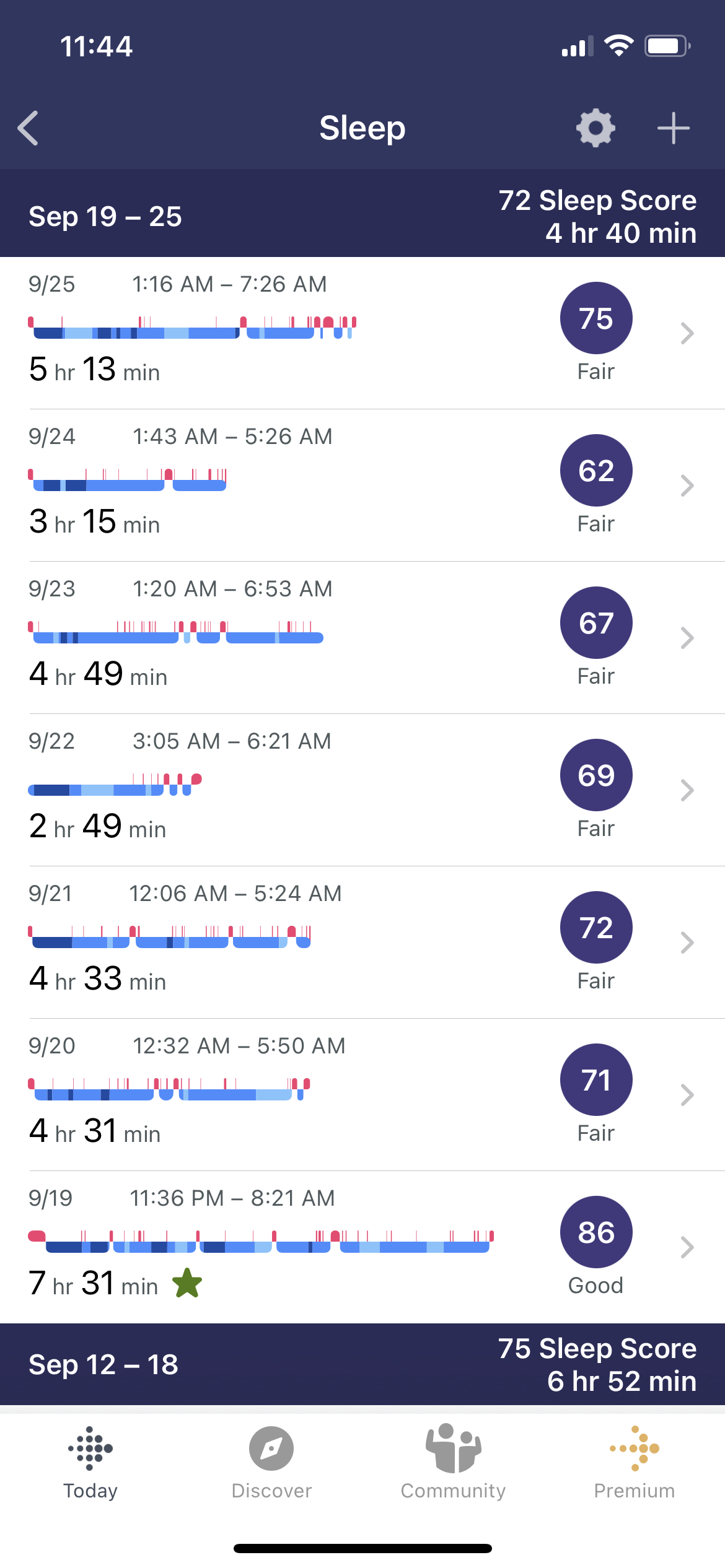Select the 9/21 sleep stages graph
Screen dimensions: 725x1568
coord(170,938)
